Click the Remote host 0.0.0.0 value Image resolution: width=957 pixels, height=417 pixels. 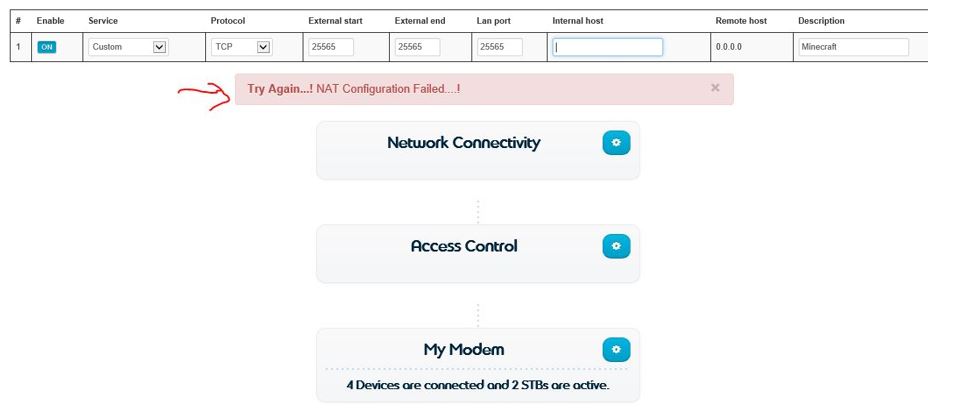pos(728,47)
